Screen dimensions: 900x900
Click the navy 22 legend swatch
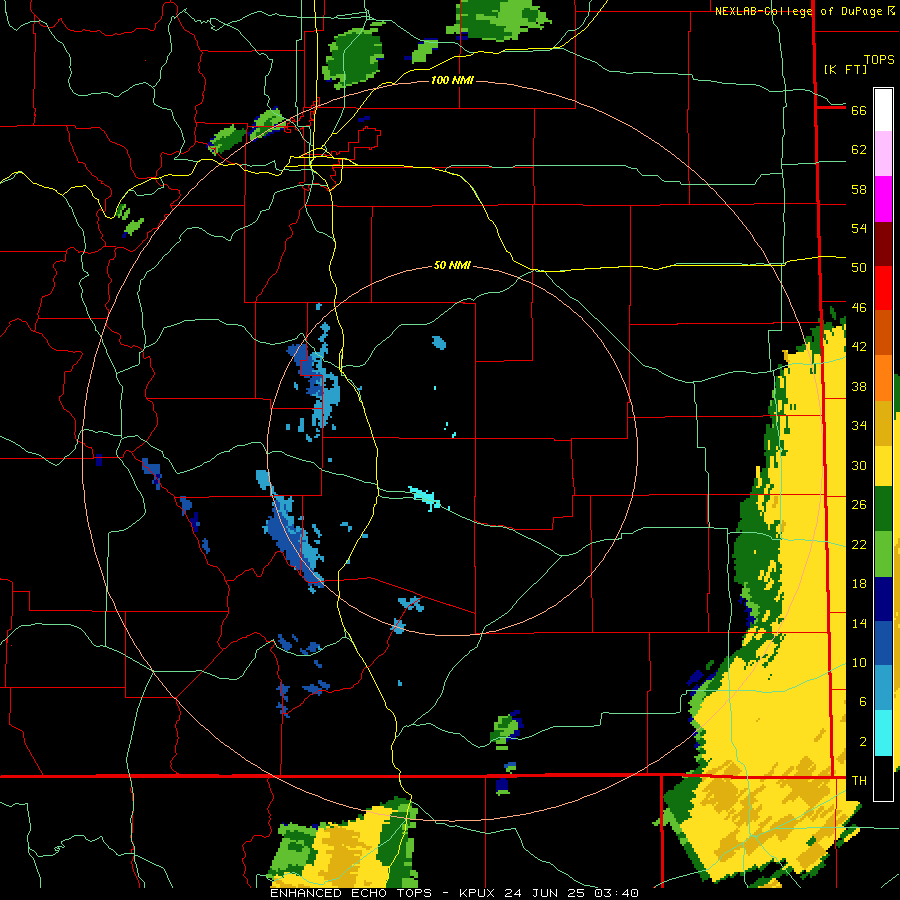883,599
